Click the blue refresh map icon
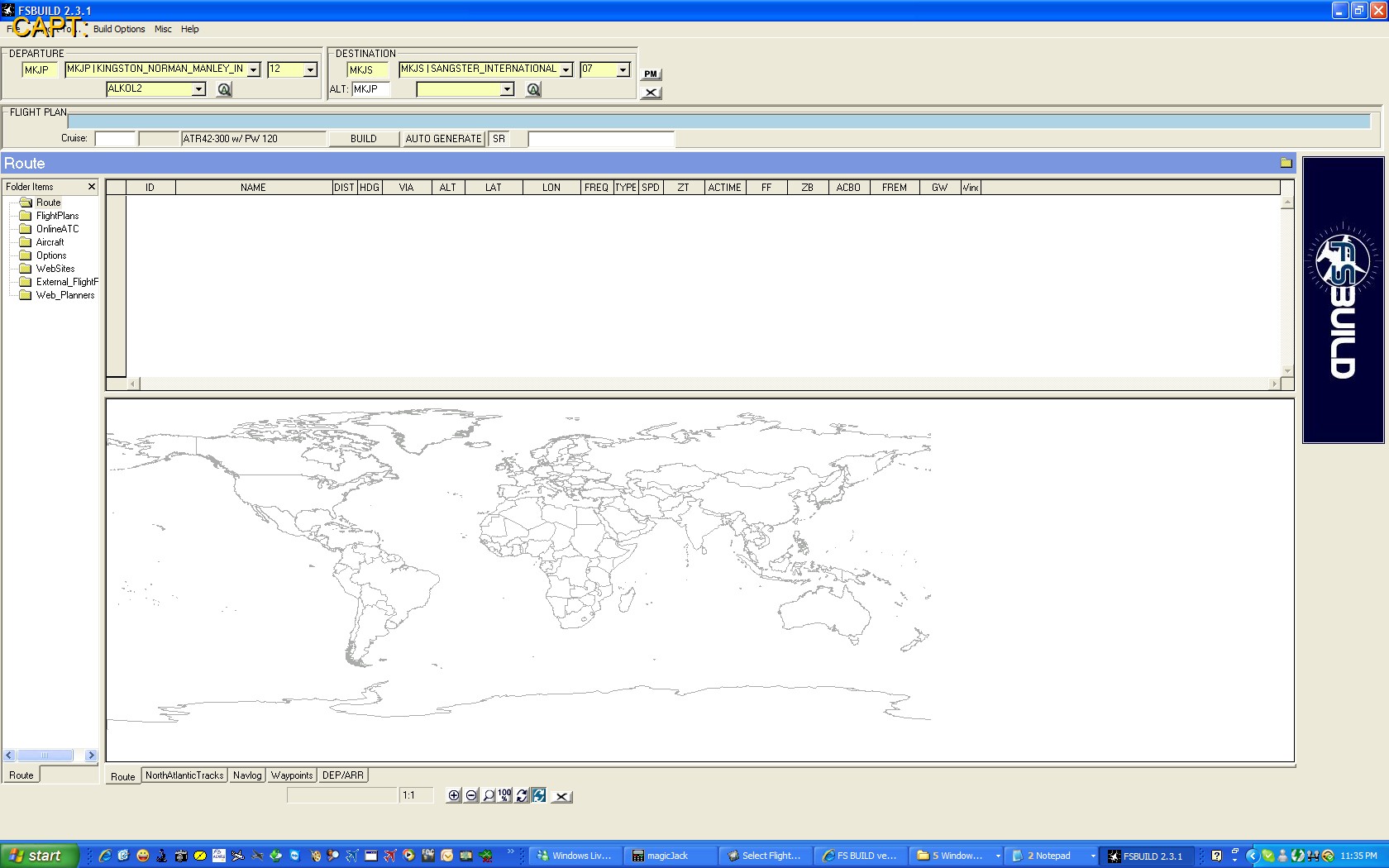This screenshot has width=1389, height=868. point(538,795)
